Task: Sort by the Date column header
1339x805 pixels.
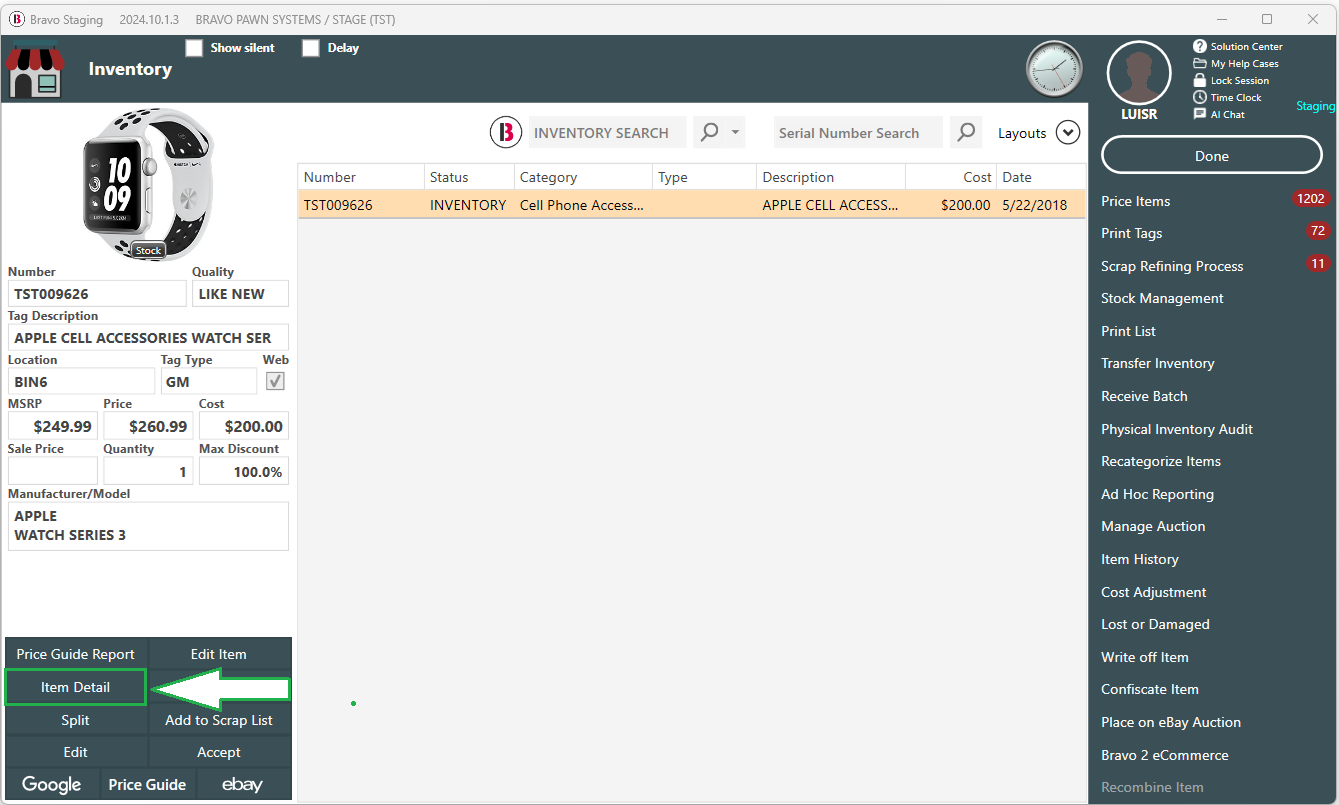Action: (x=1040, y=177)
